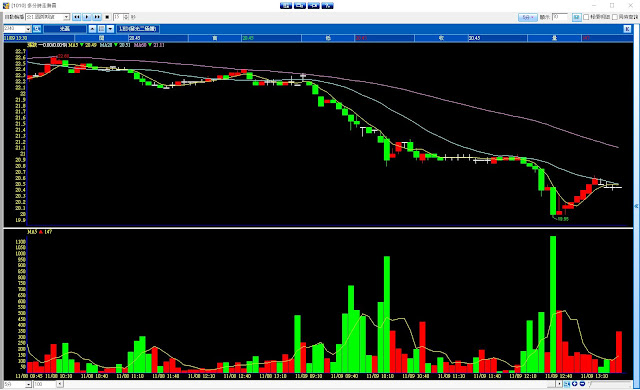Click the zoom slider at bottom-right
This screenshot has height=390, width=640.
coord(610,384)
